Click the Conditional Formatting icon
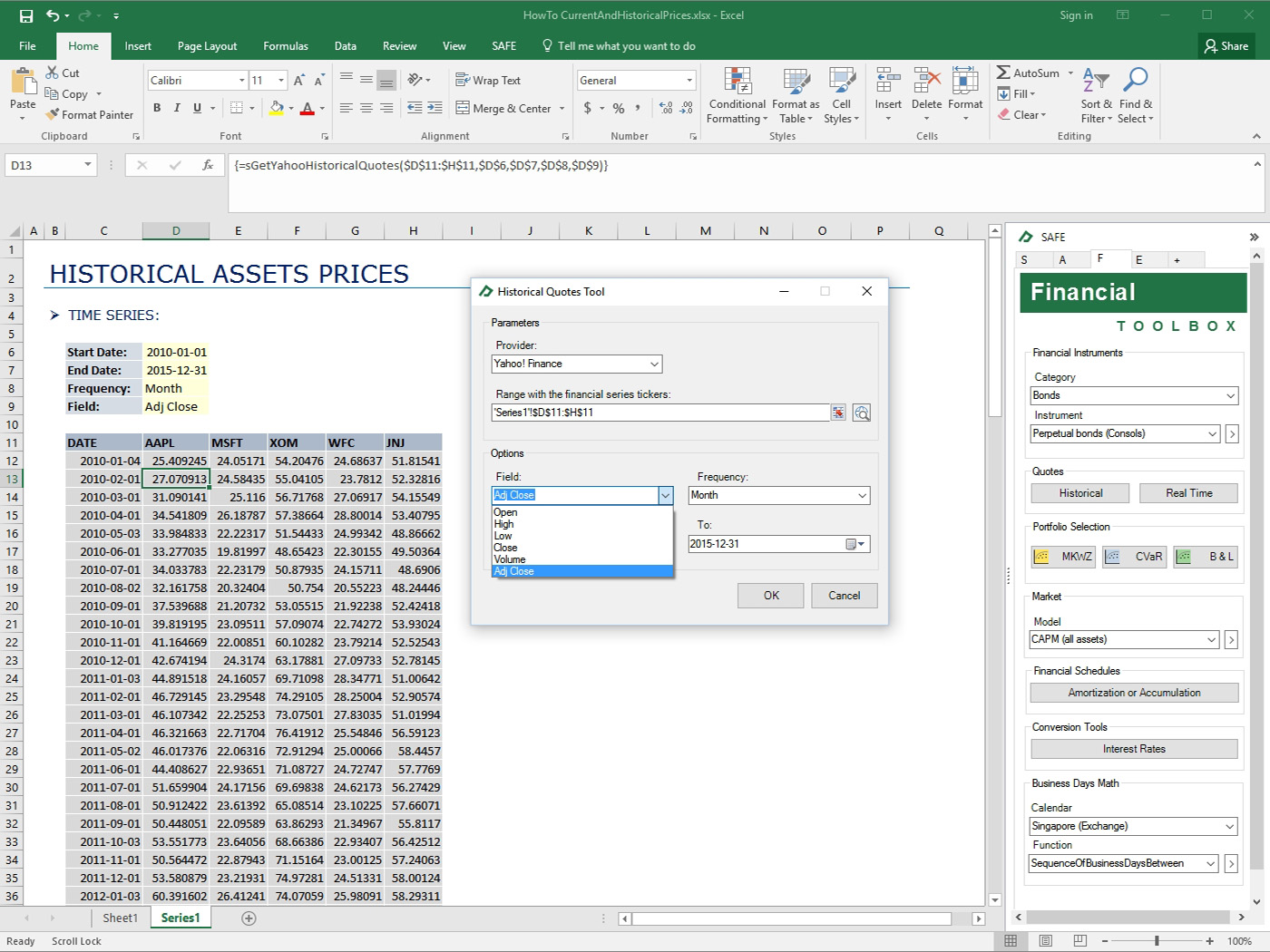Screen dimensions: 1270x952 [x=738, y=82]
